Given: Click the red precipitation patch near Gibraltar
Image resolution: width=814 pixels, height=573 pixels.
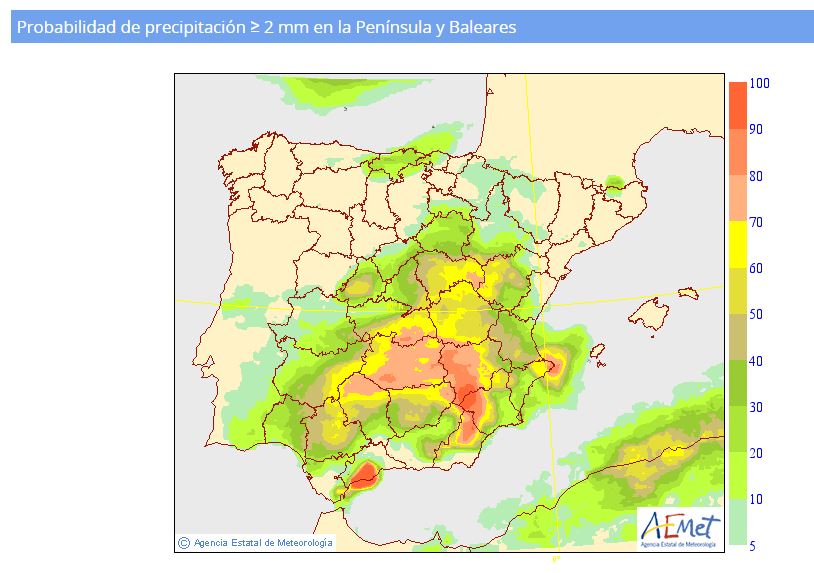Looking at the screenshot, I should 362,473.
